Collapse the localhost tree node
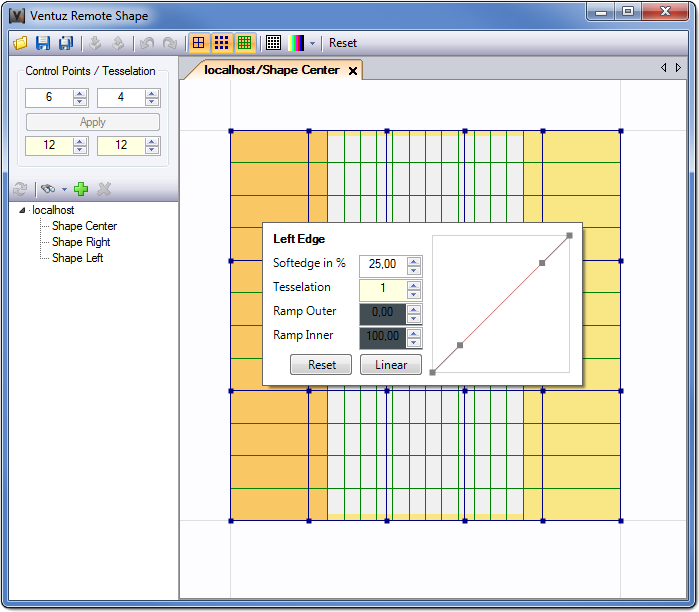 pyautogui.click(x=22, y=210)
